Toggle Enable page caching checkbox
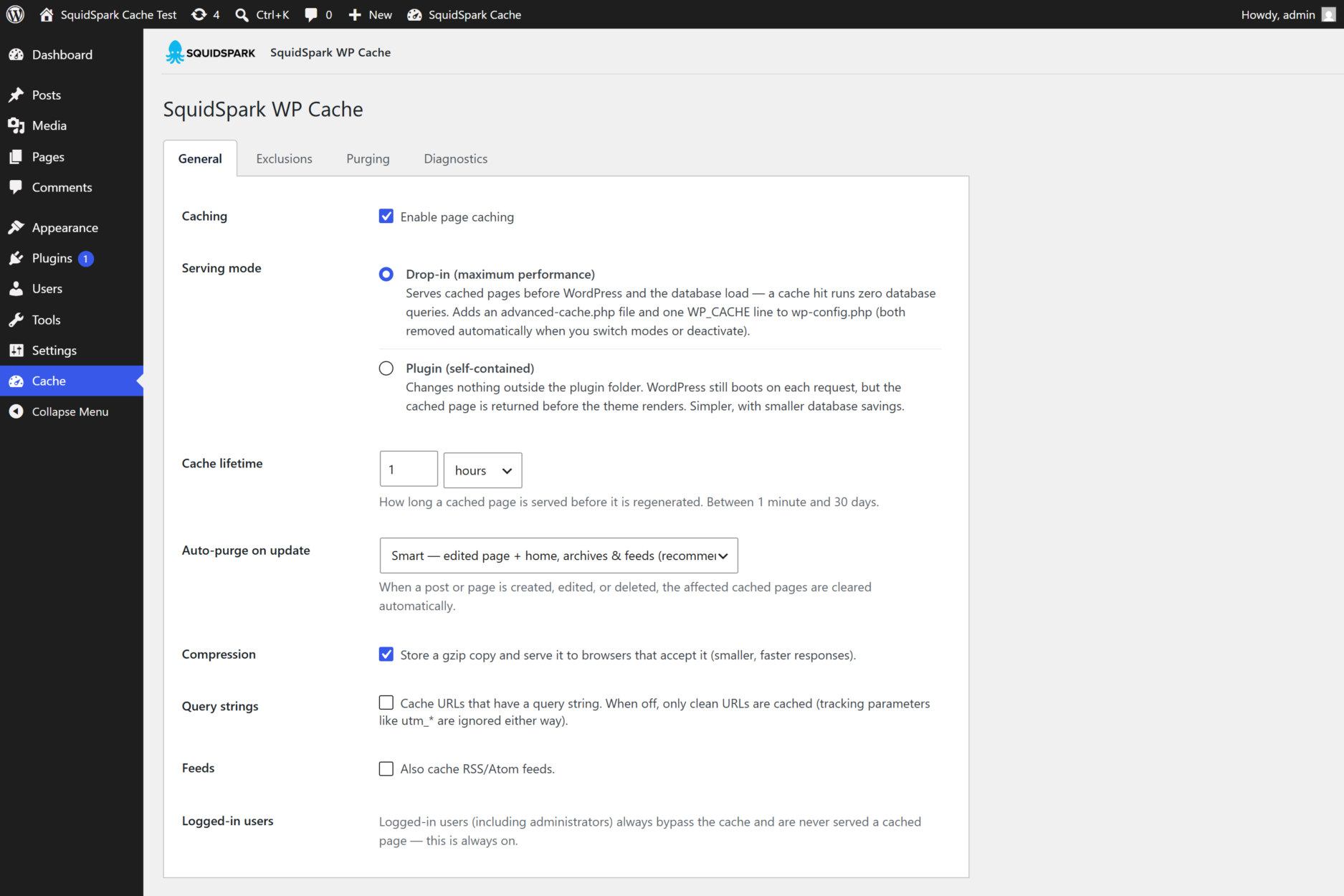This screenshot has height=896, width=1344. 386,216
